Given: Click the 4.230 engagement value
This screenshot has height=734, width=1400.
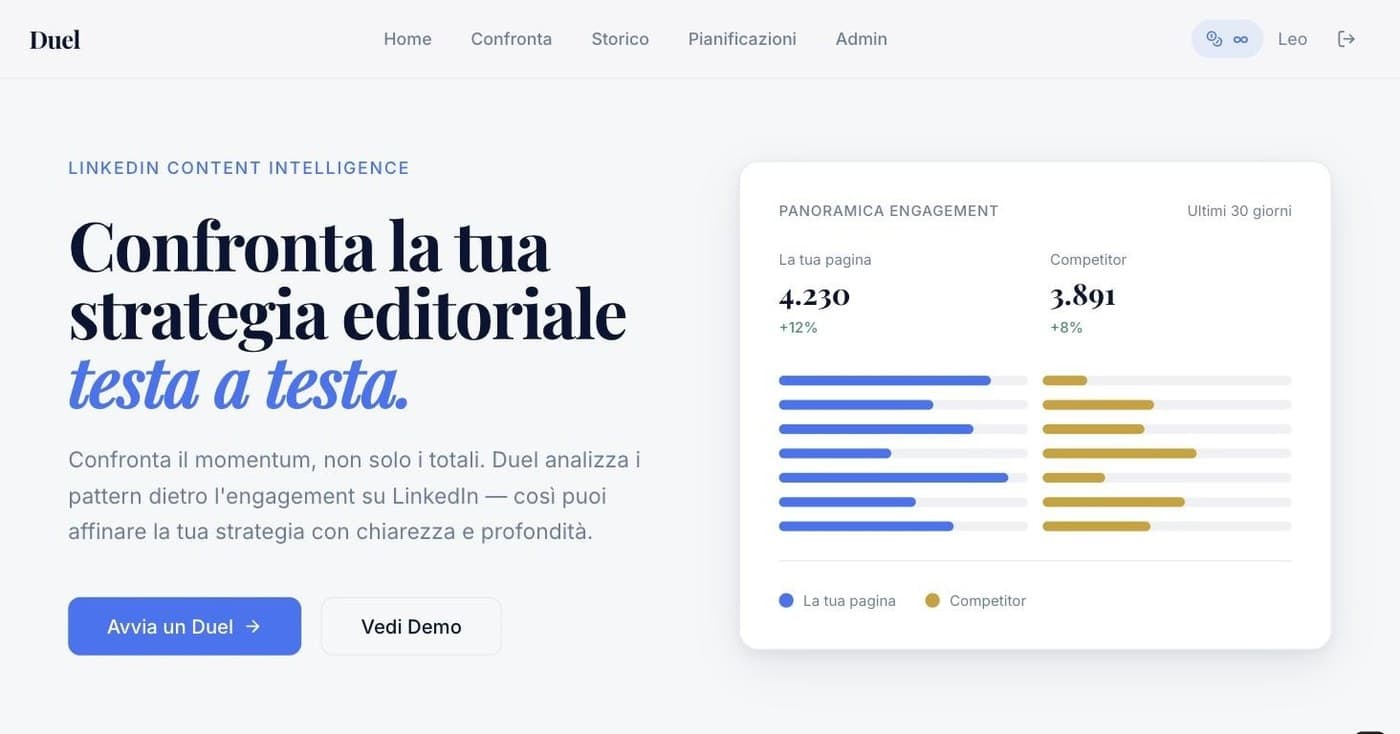Looking at the screenshot, I should [814, 296].
